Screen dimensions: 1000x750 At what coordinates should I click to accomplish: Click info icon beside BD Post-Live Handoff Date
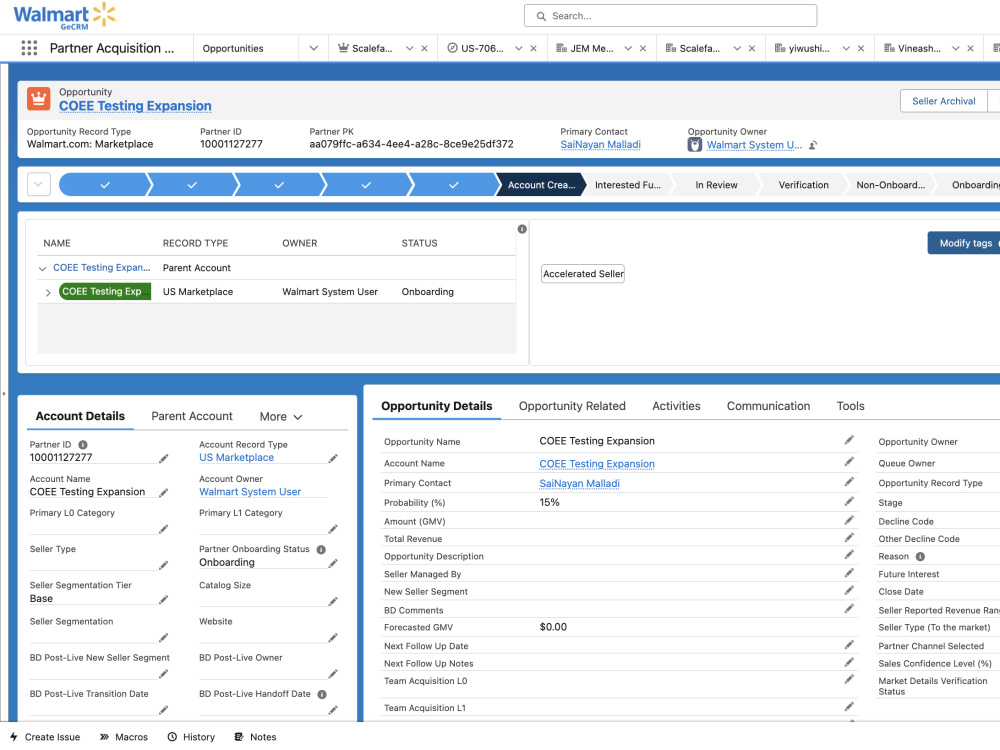pos(322,694)
